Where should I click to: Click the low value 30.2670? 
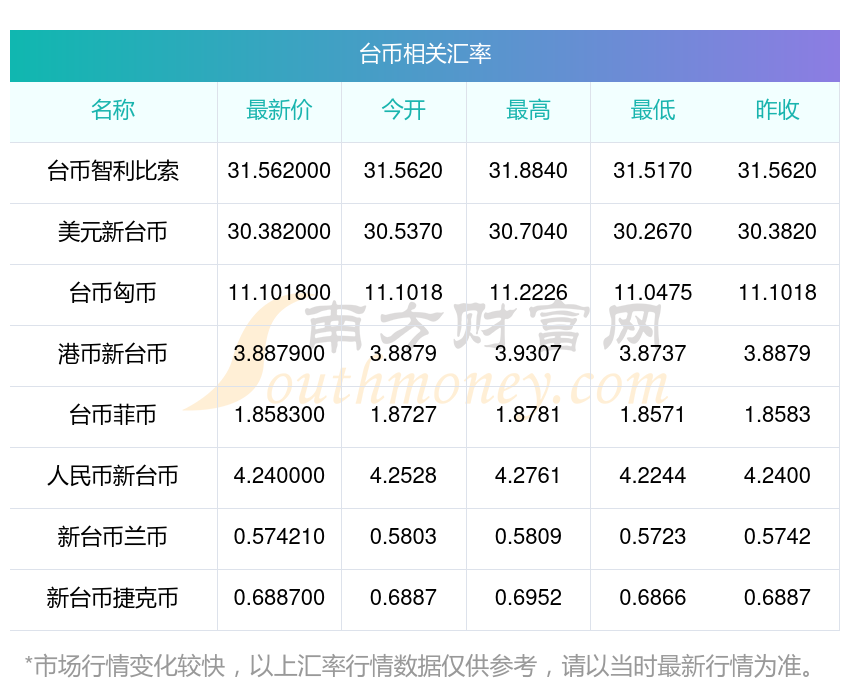(653, 232)
